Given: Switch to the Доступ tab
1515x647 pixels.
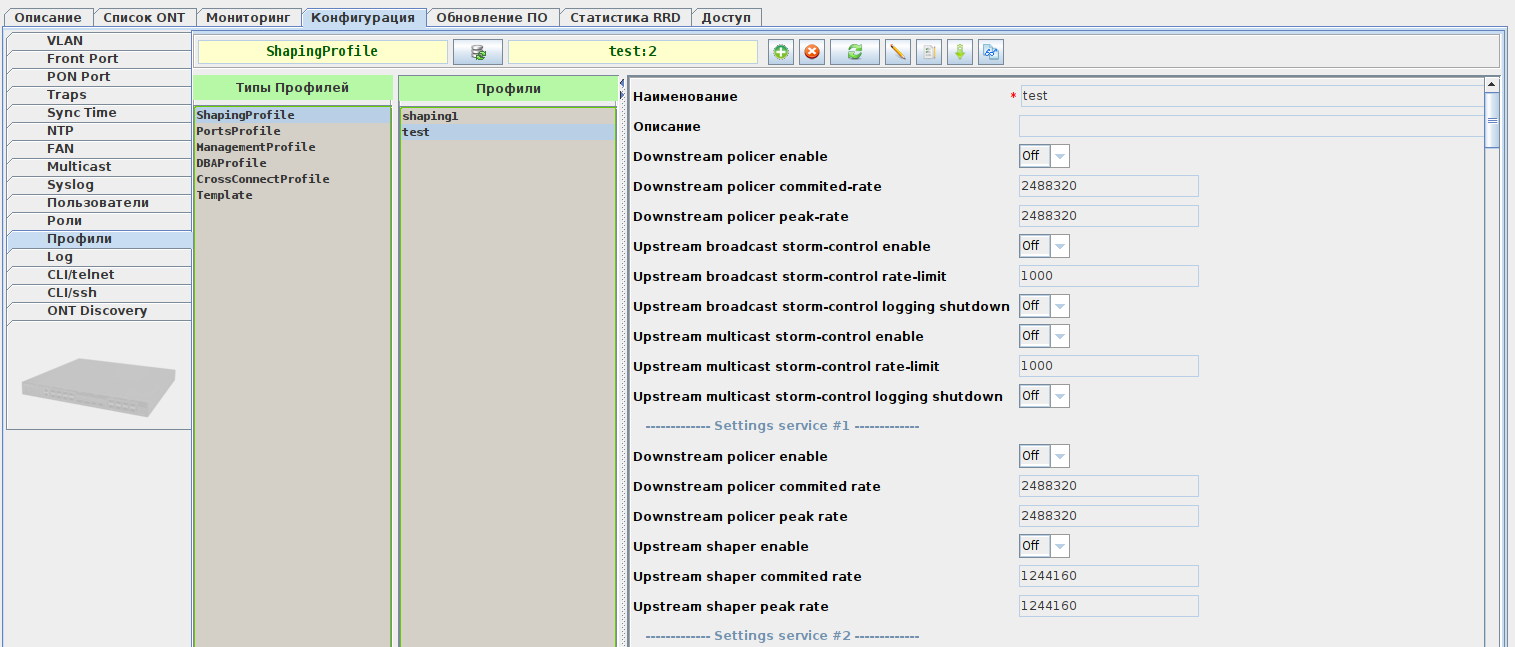Looking at the screenshot, I should (x=726, y=17).
